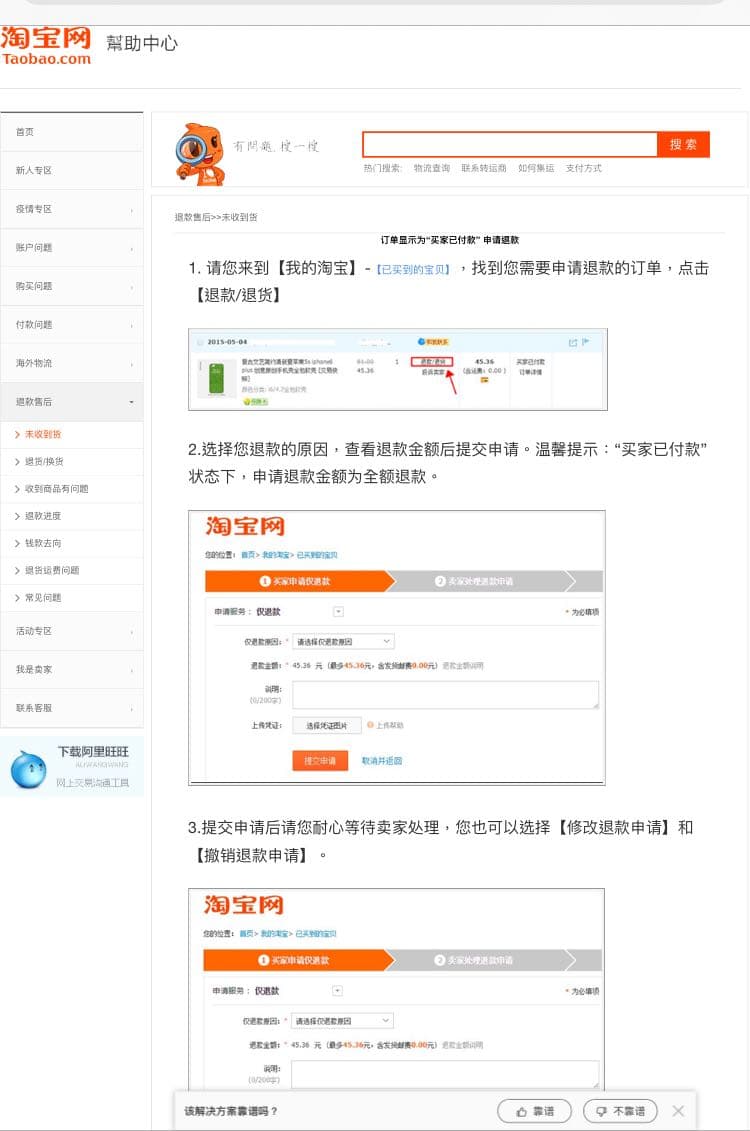Click the orange mascot with magnifying glass
The width and height of the screenshot is (750, 1131).
(x=199, y=154)
